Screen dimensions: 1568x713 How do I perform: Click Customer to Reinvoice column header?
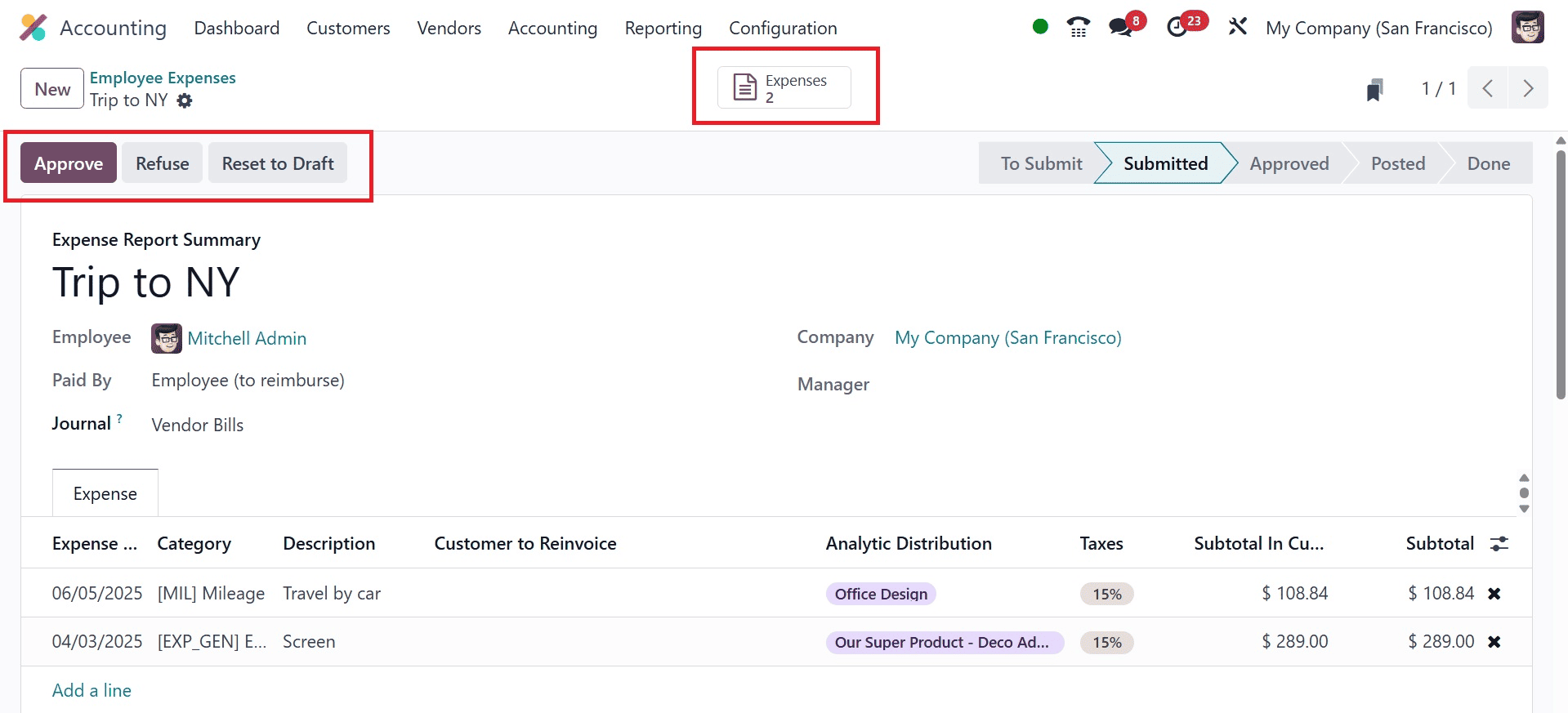tap(525, 543)
